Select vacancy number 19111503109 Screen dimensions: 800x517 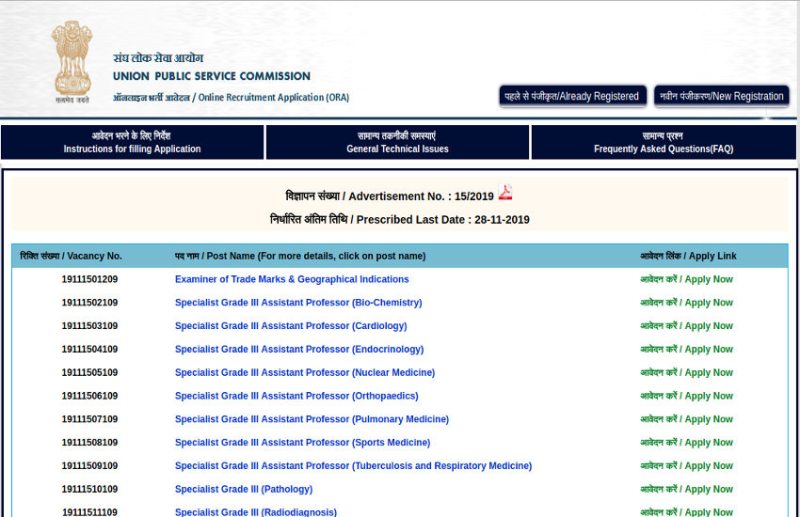point(90,326)
